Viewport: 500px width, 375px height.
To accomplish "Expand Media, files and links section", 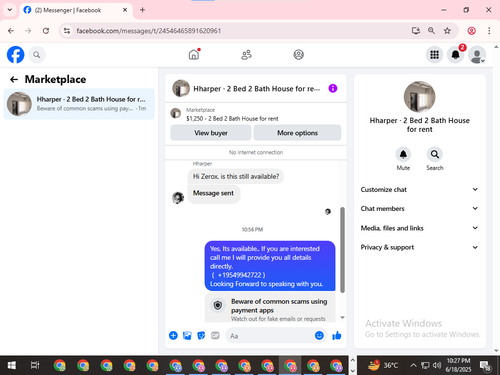I will (x=419, y=228).
